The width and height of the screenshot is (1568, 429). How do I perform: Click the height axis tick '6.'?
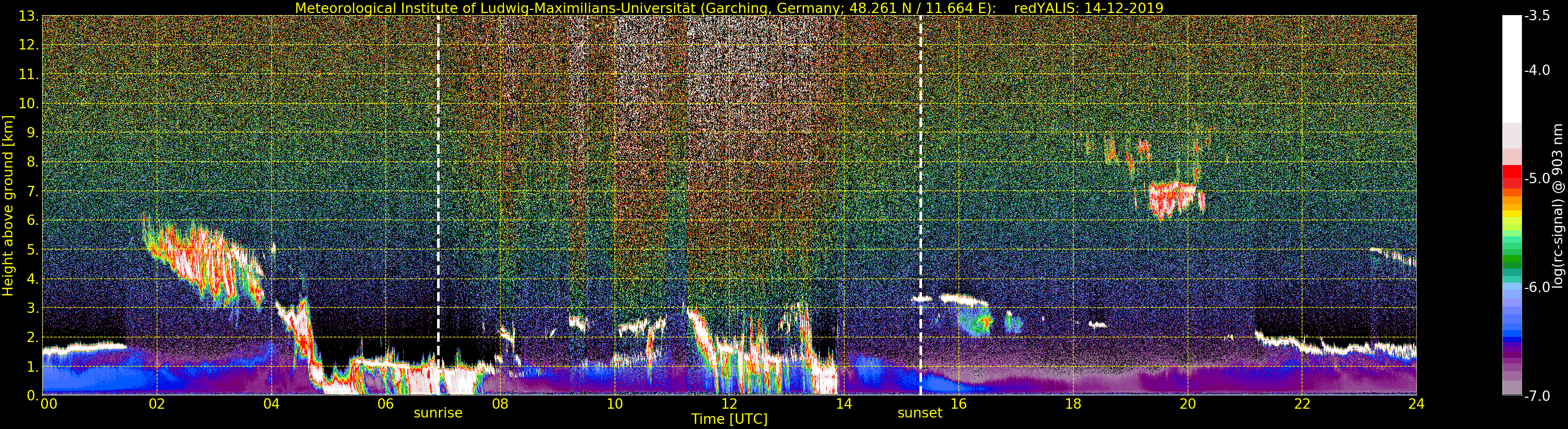point(32,221)
